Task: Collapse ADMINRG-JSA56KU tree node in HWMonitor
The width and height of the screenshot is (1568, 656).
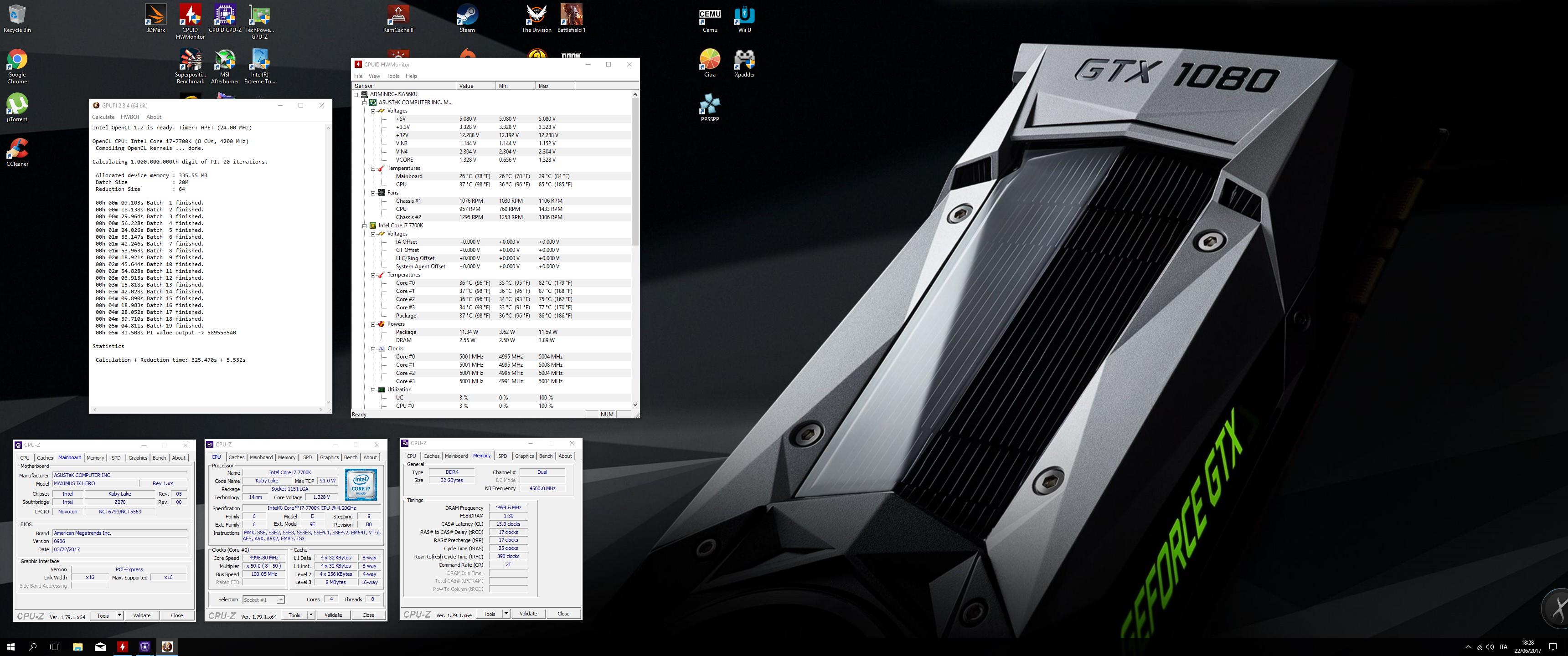Action: tap(357, 94)
